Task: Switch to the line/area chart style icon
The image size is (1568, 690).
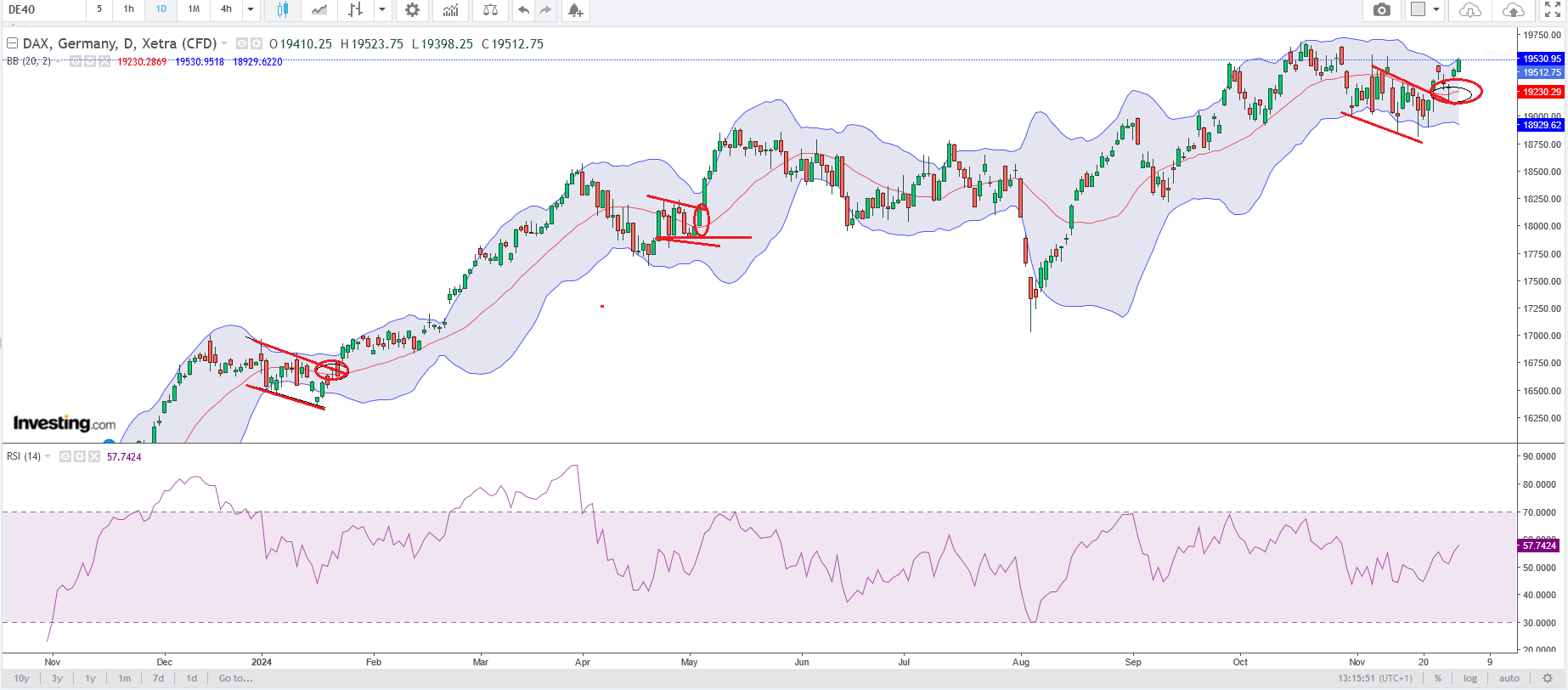Action: tap(319, 10)
